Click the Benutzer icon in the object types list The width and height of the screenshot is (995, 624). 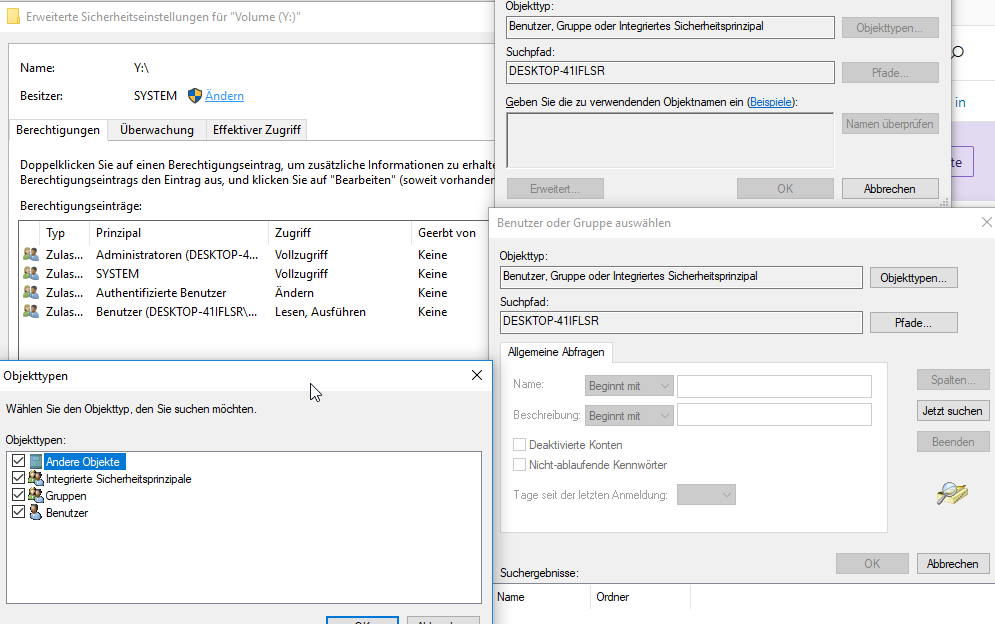(36, 512)
